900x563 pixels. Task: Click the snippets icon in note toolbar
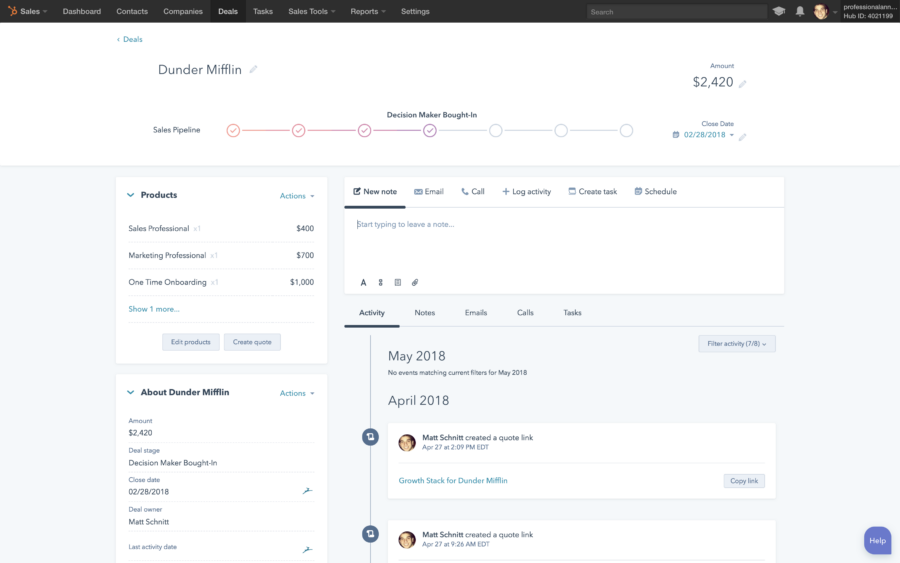tap(381, 282)
